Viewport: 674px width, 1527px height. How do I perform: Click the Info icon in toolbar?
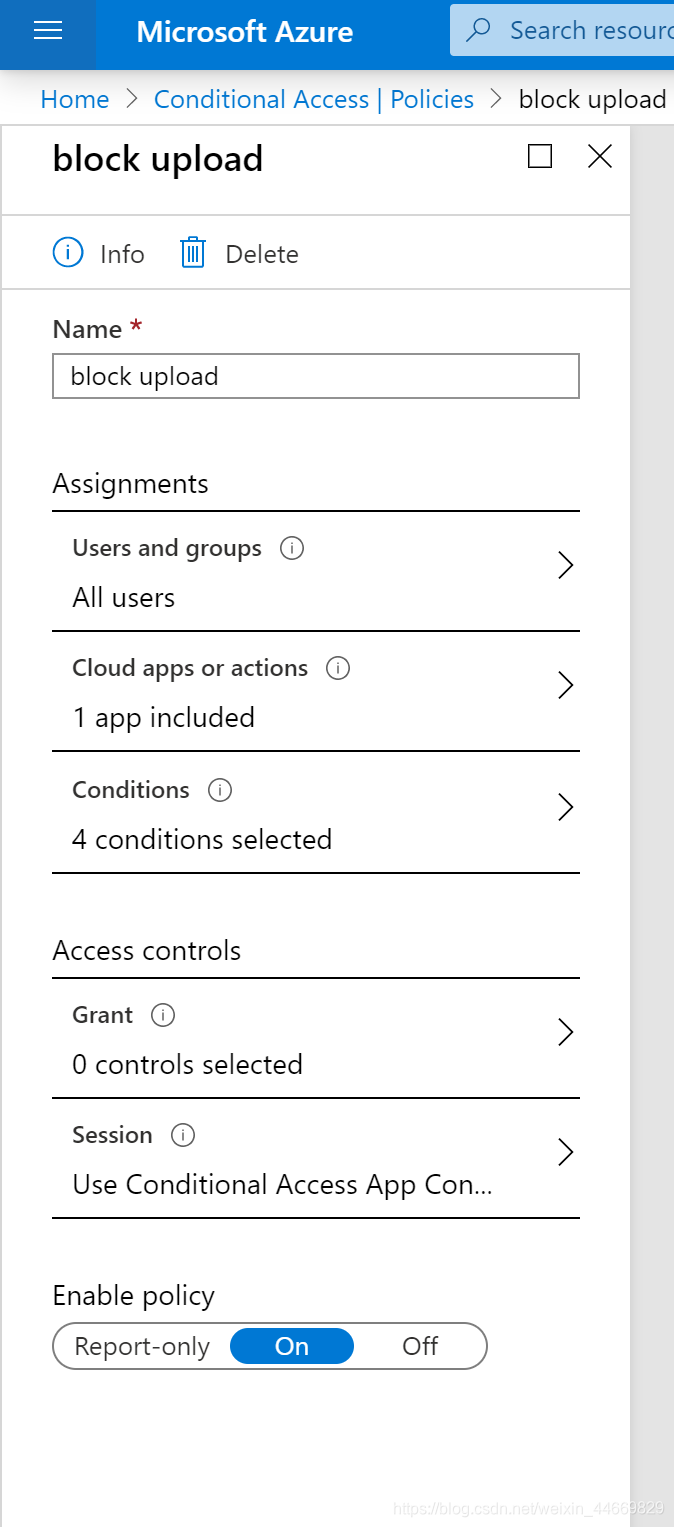68,253
